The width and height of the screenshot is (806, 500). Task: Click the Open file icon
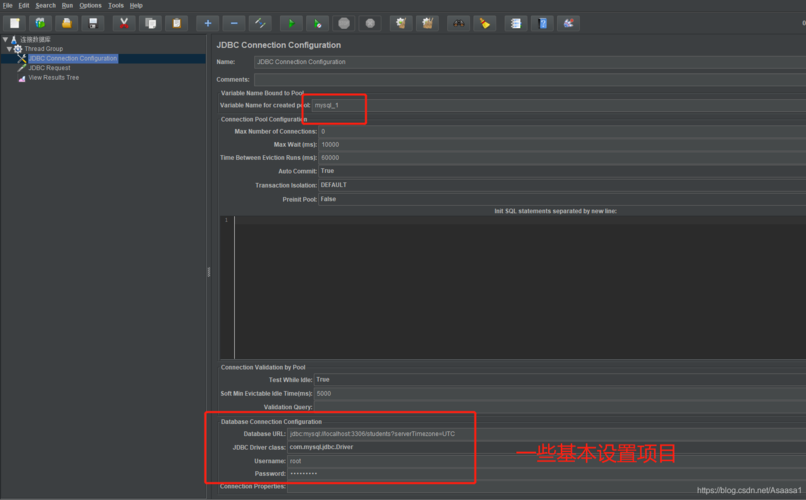coord(67,23)
